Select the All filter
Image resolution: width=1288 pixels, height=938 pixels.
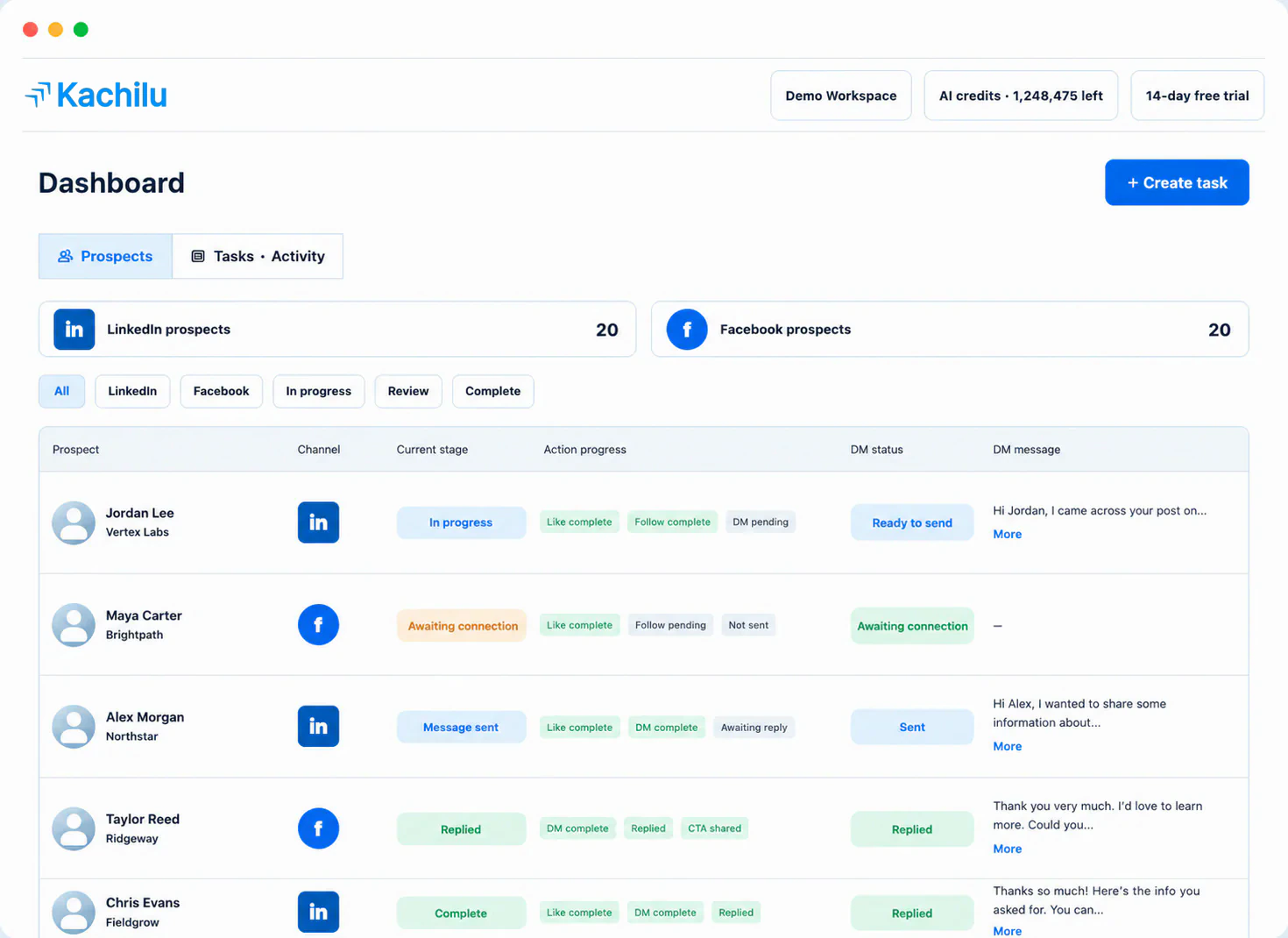tap(61, 391)
